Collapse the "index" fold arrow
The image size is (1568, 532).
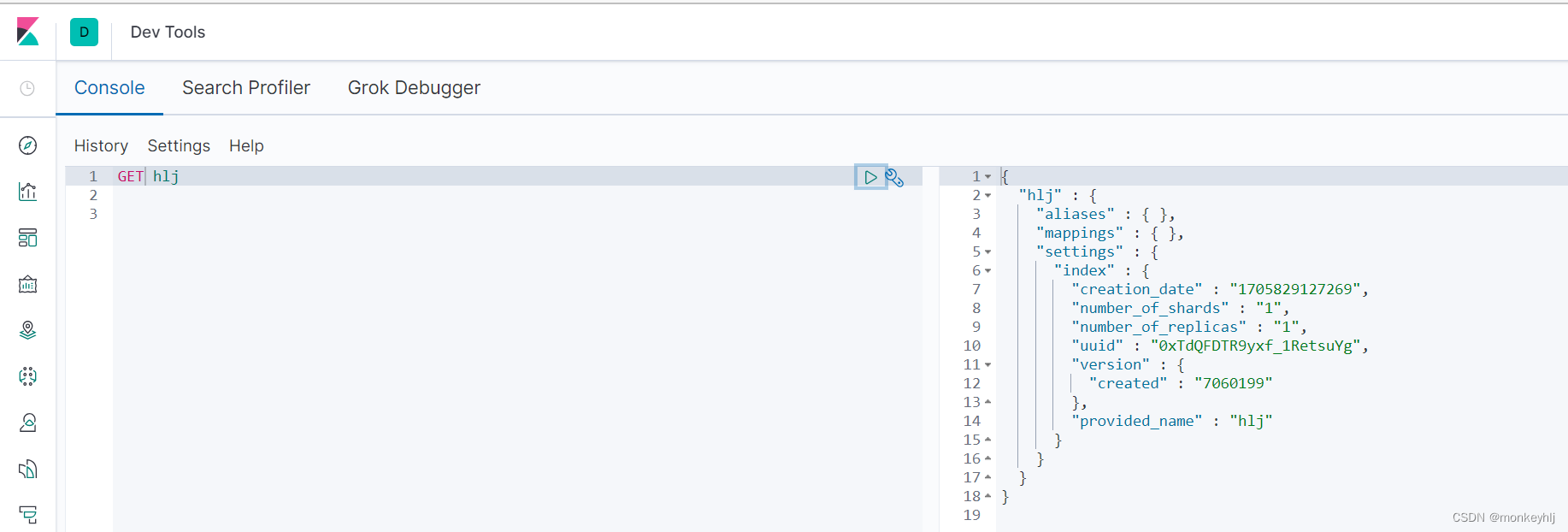[x=988, y=271]
